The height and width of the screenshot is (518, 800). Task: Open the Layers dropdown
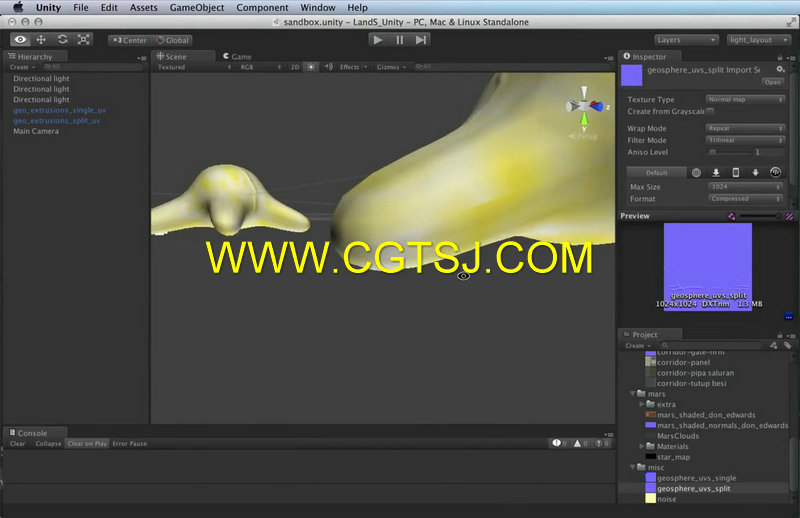point(686,40)
